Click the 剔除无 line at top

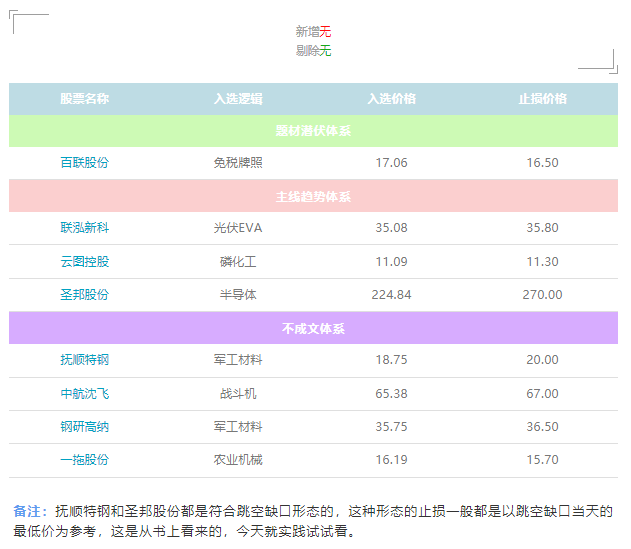[x=313, y=51]
